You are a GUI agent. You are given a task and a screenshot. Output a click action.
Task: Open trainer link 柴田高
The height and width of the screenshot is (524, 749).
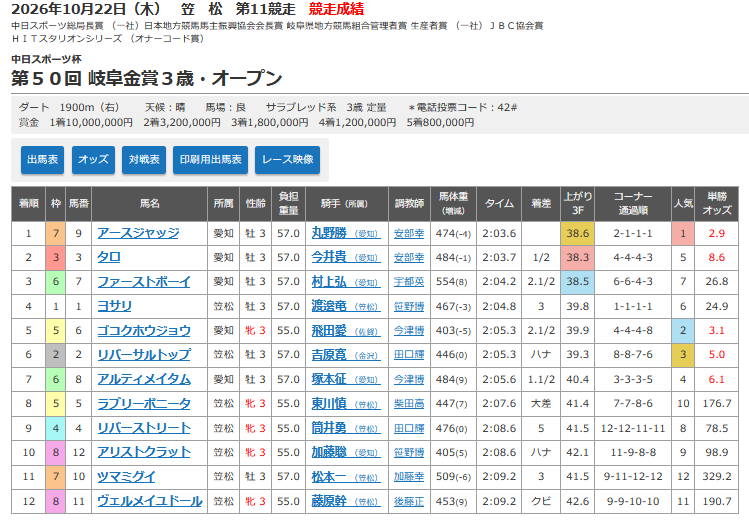click(409, 404)
